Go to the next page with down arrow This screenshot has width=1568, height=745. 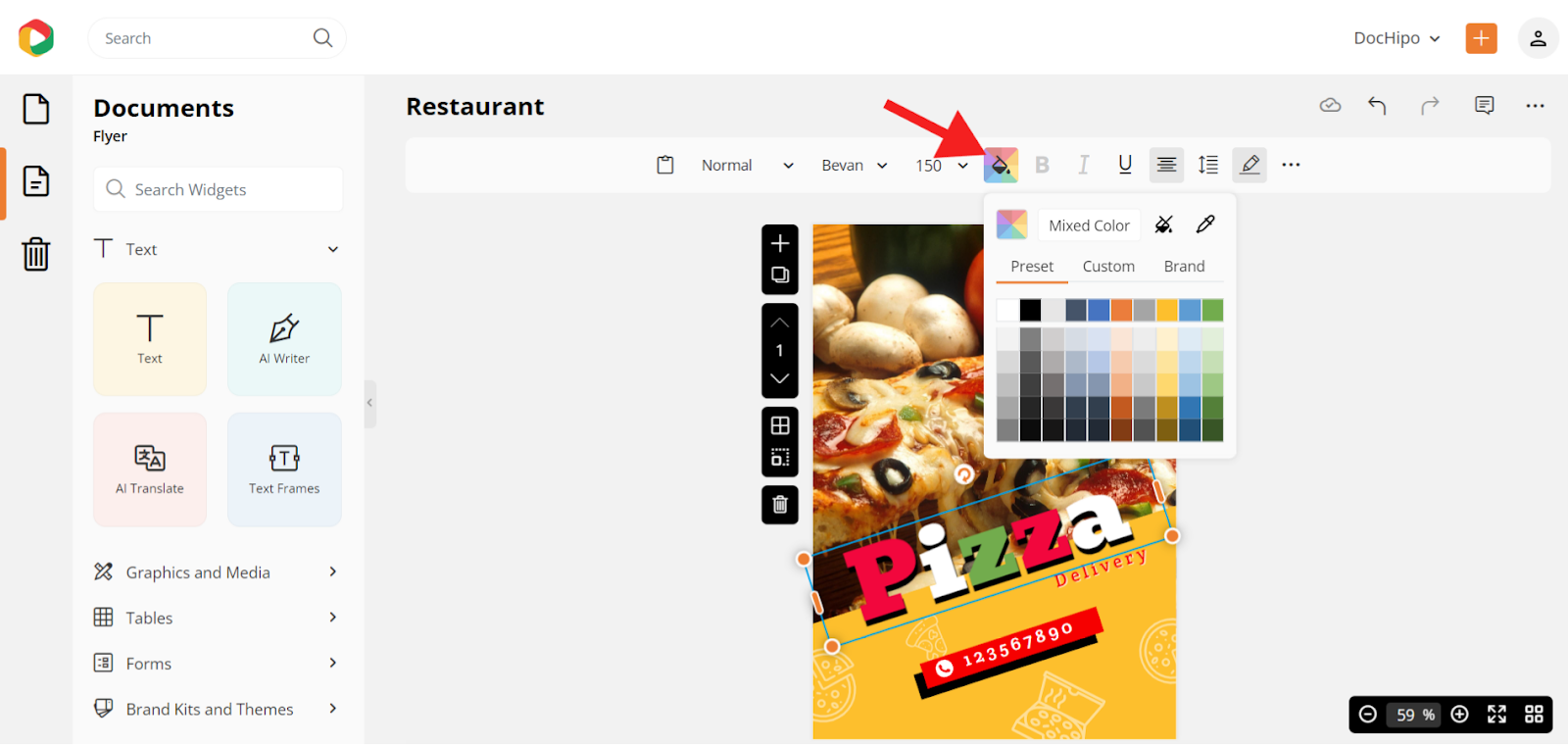780,378
